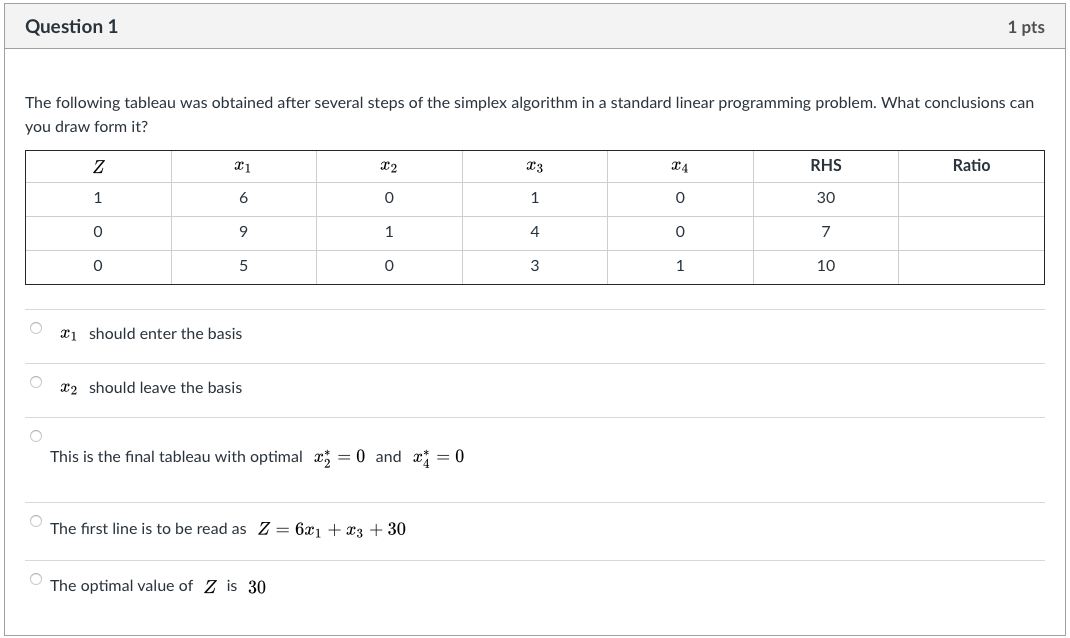Viewport: 1070px width, 638px height.
Task: Click the x2 column header
Action: (x=389, y=165)
